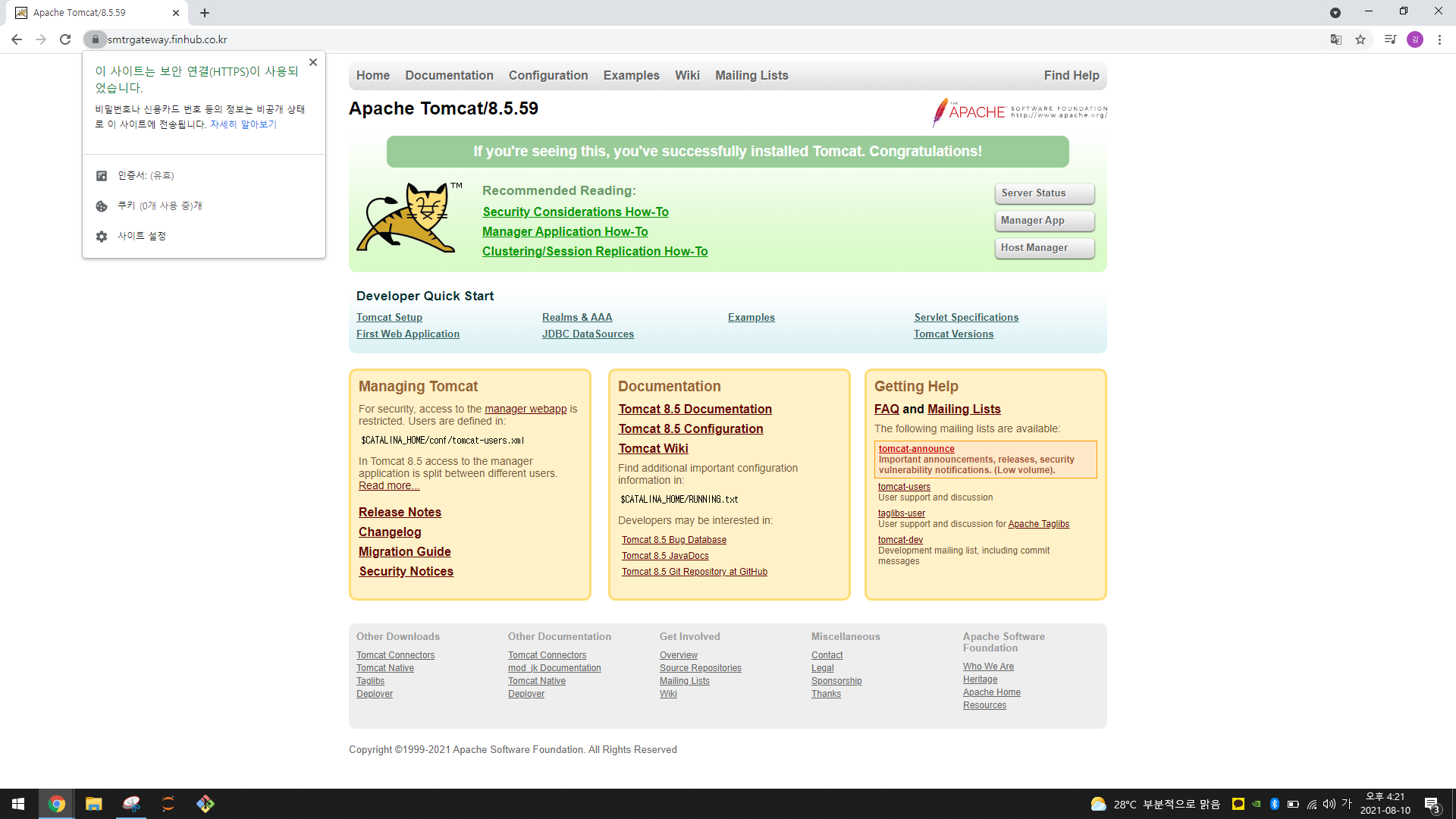Open JDBC DataSources link
The width and height of the screenshot is (1456, 819).
coord(588,334)
